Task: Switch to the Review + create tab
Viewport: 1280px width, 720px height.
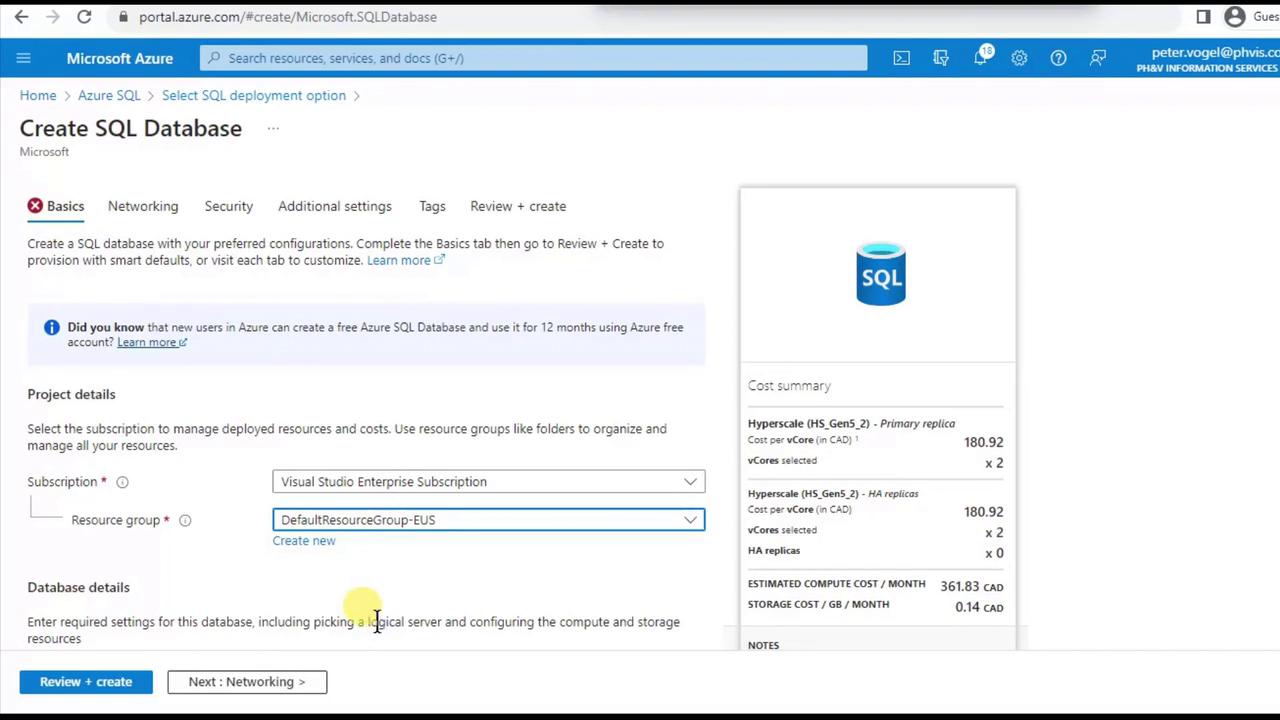Action: click(518, 206)
